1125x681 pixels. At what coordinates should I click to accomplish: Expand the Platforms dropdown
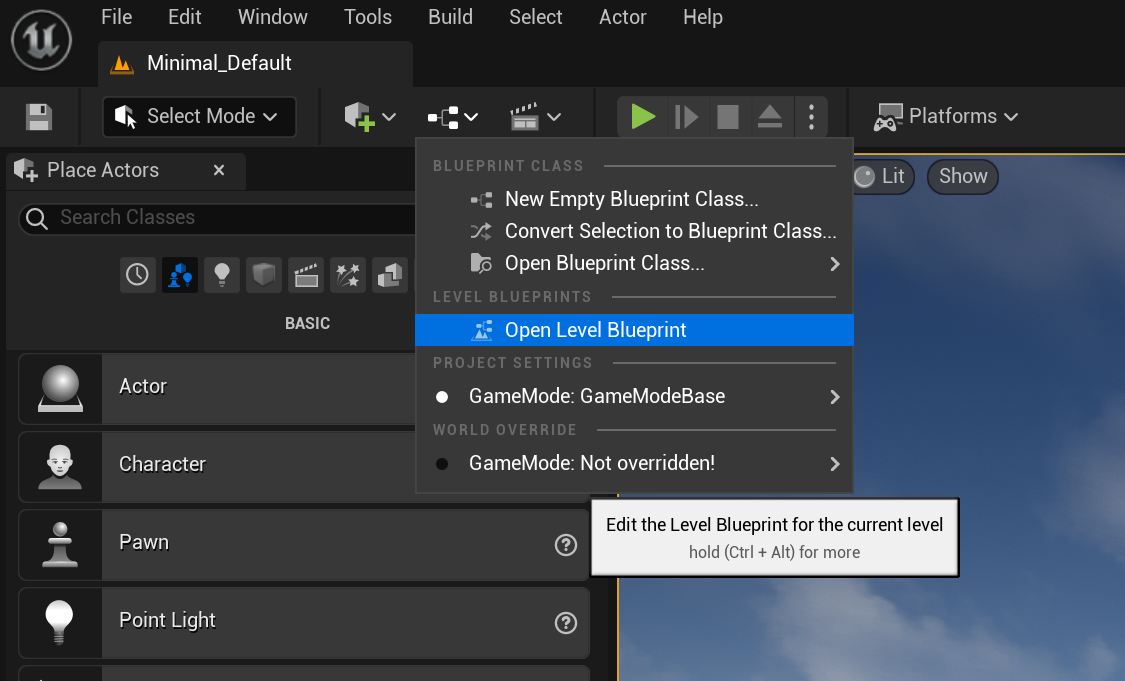coord(946,116)
